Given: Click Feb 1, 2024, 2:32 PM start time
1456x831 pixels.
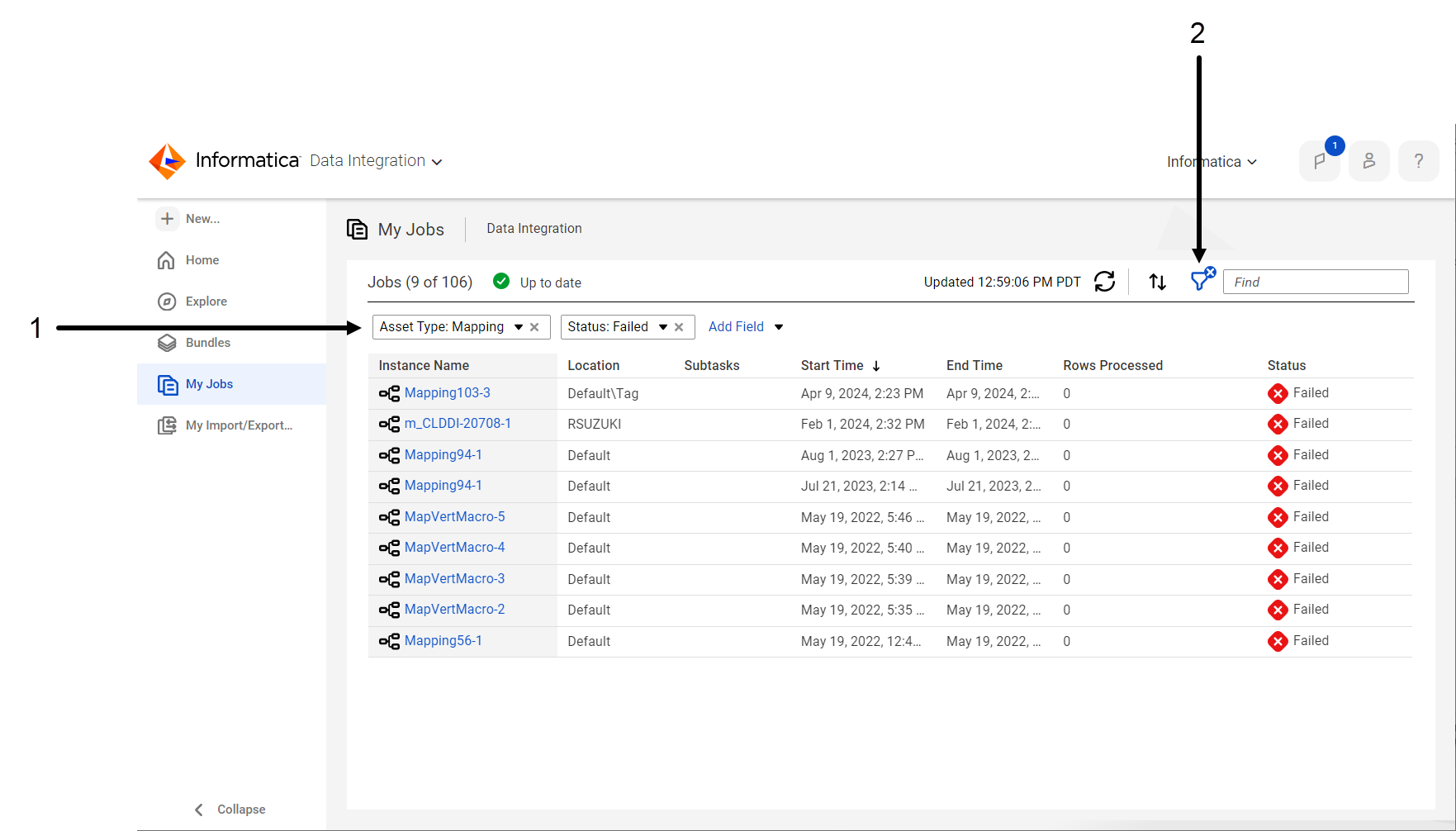Looking at the screenshot, I should [x=862, y=425].
